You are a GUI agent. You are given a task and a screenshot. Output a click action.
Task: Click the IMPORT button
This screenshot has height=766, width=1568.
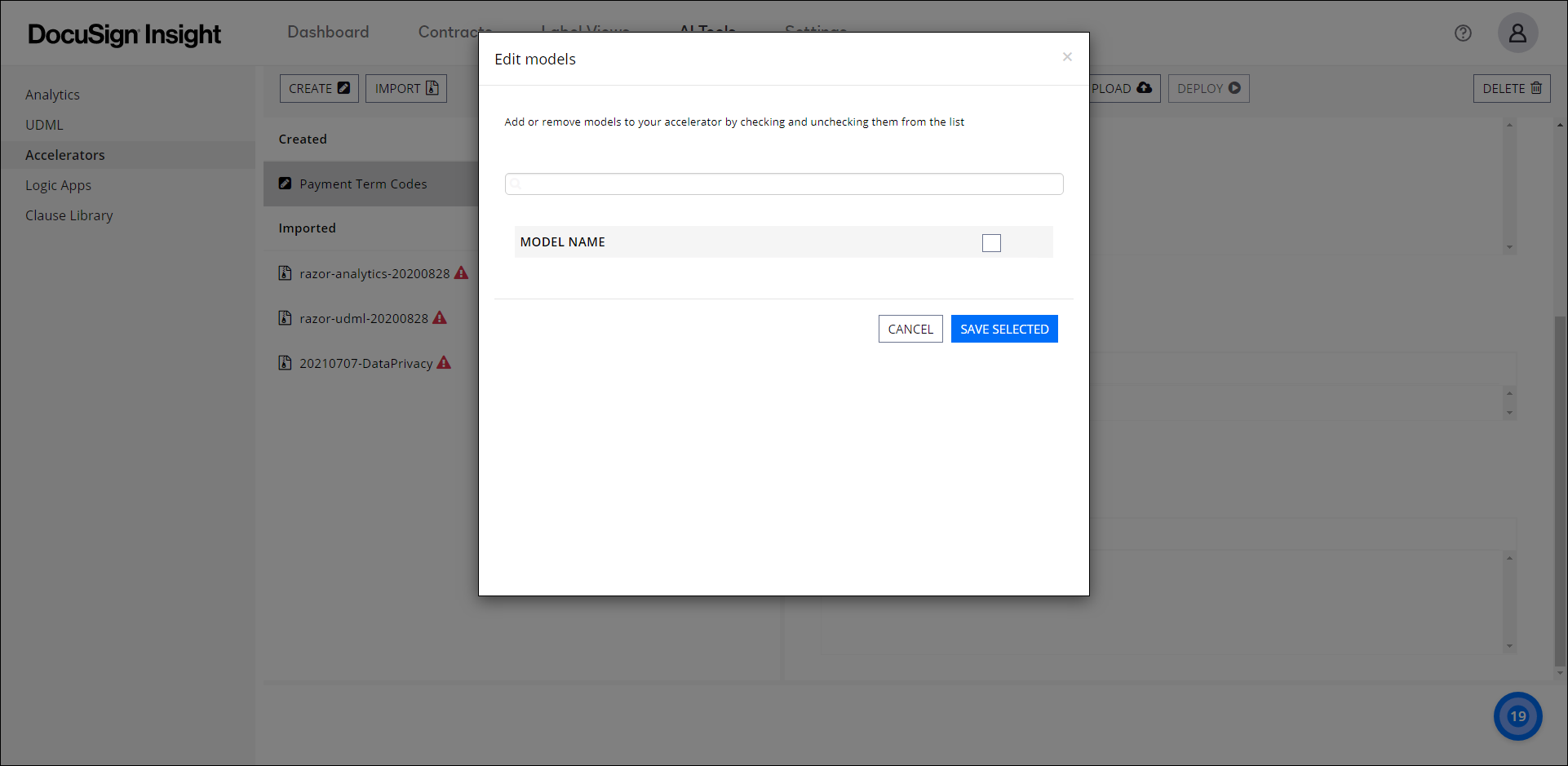pos(406,88)
